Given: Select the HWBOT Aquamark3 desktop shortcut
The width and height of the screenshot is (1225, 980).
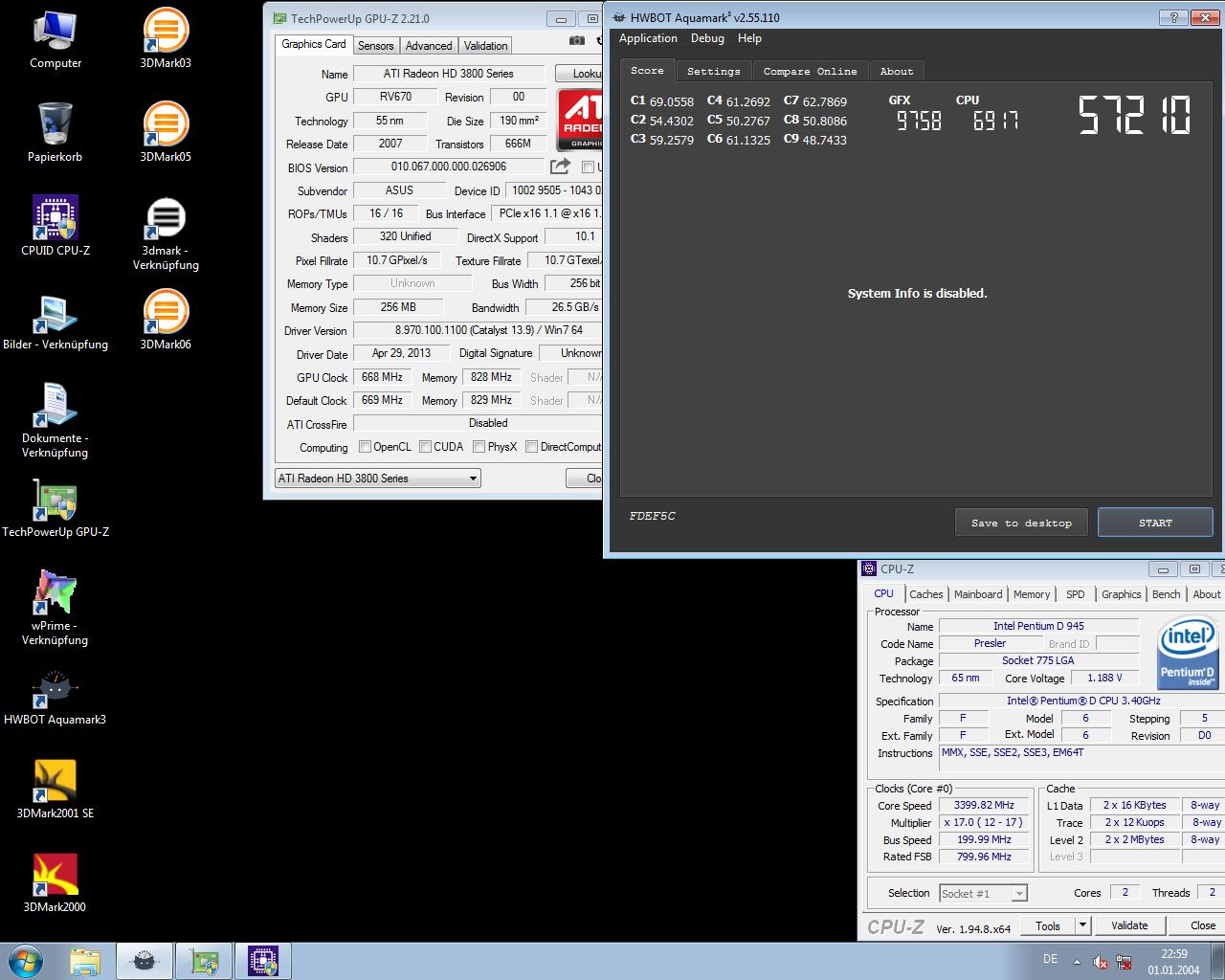Looking at the screenshot, I should click(x=56, y=696).
